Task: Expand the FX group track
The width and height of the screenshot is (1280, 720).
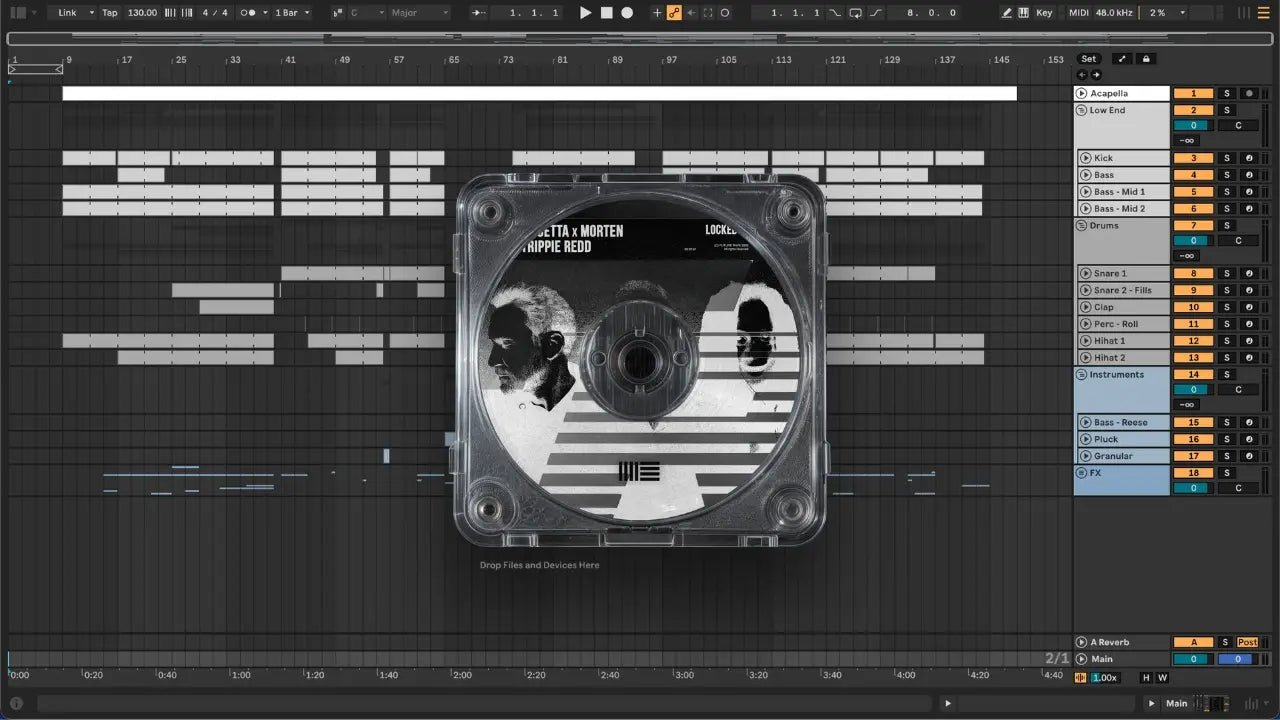Action: point(1081,473)
